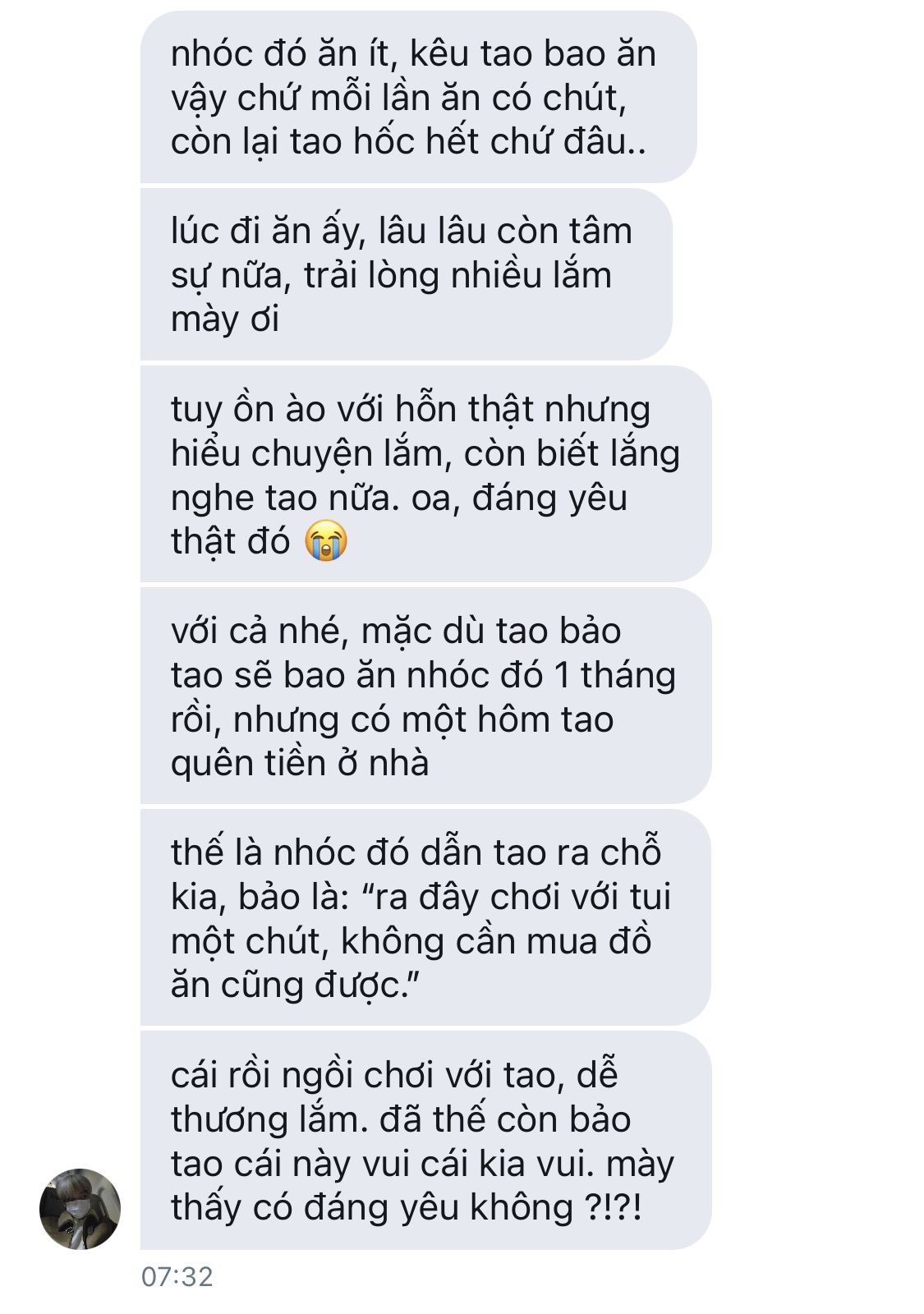Click the words "mày ơi"
This screenshot has height=1314, width=924.
click(225, 319)
